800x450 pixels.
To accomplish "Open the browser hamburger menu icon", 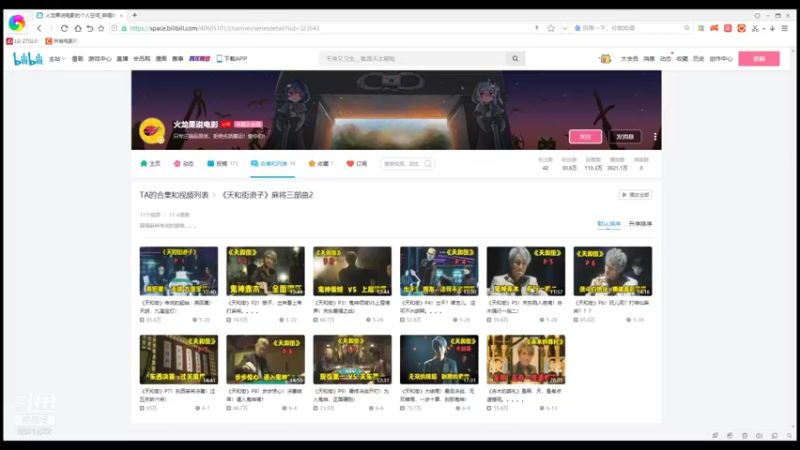I will (x=785, y=29).
